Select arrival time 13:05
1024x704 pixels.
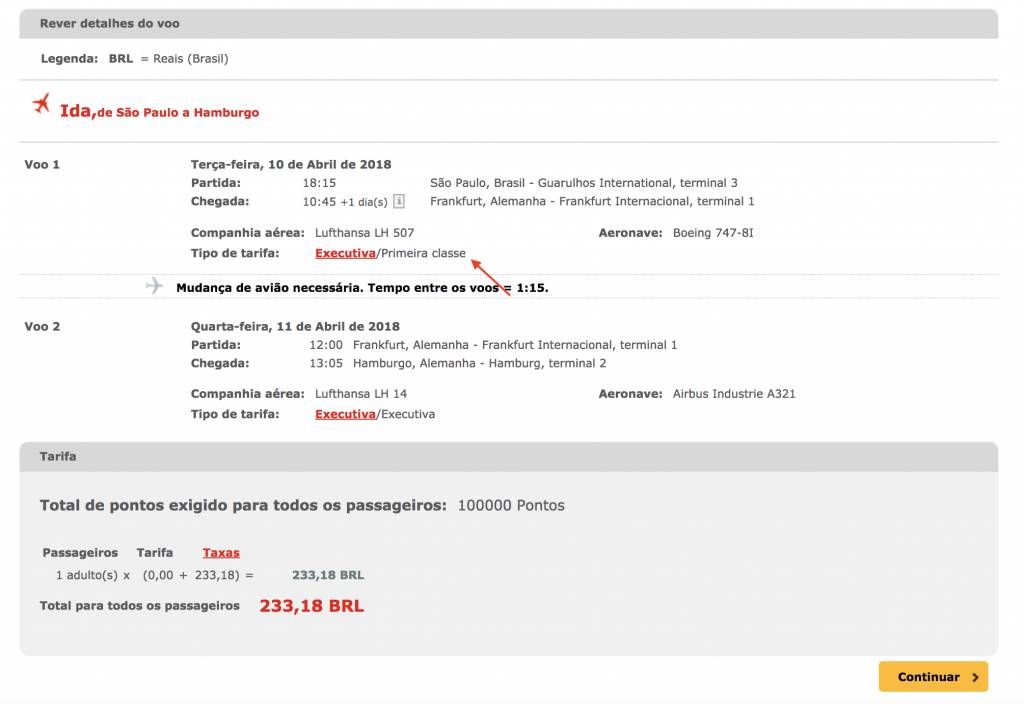tap(326, 363)
